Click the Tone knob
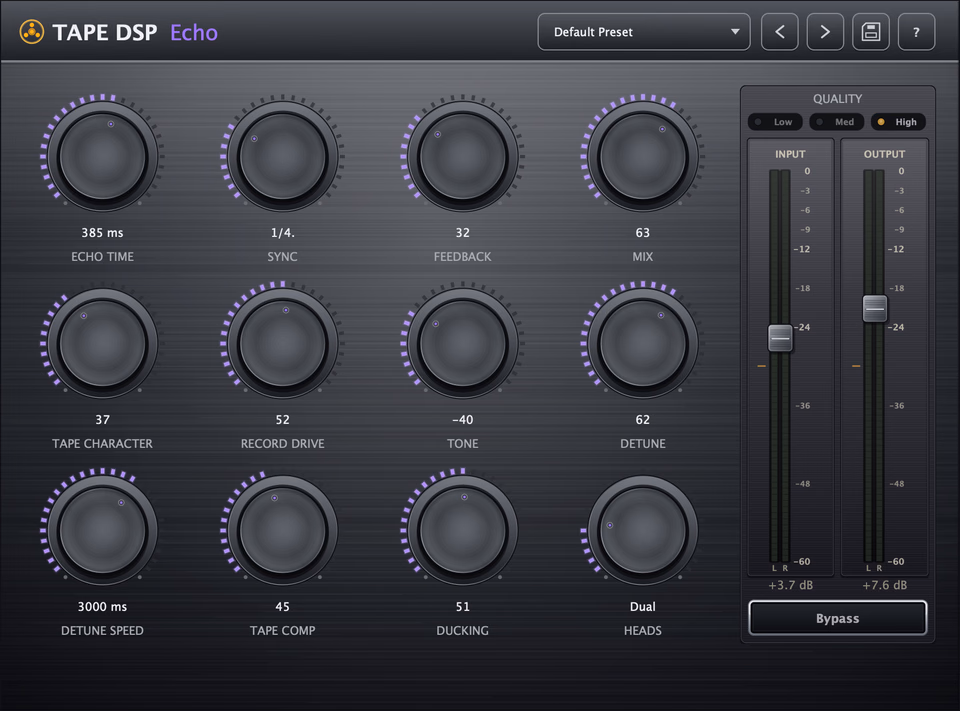The height and width of the screenshot is (711, 960). point(462,344)
